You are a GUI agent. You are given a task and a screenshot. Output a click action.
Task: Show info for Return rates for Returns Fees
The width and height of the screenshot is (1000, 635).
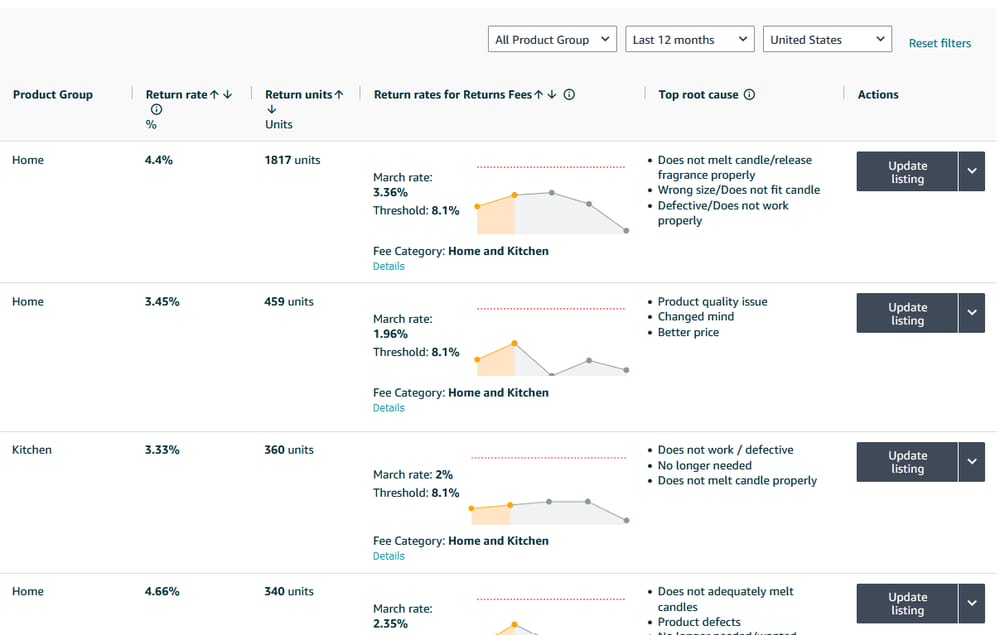(570, 94)
